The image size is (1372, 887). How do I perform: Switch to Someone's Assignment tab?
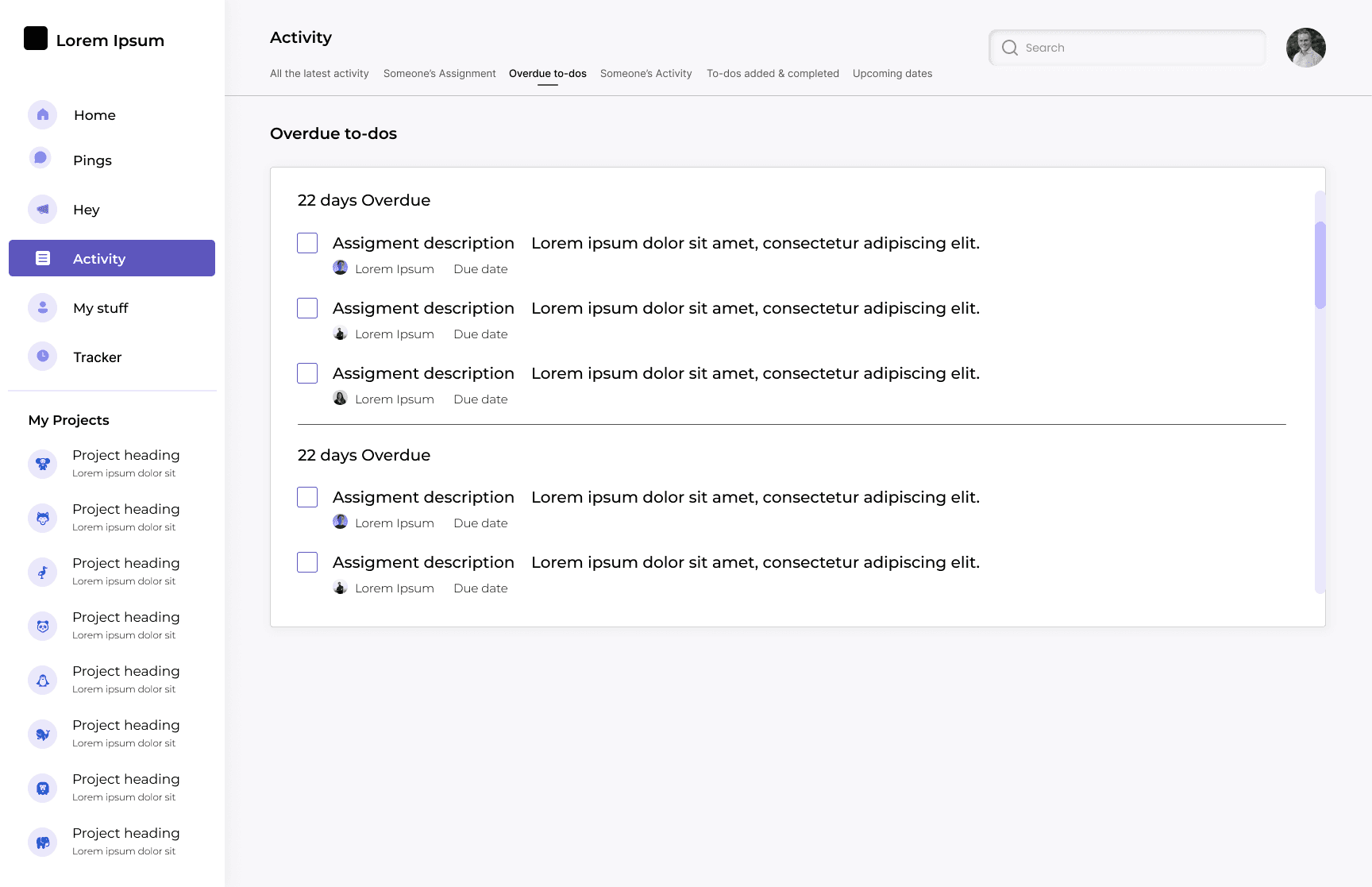point(440,73)
